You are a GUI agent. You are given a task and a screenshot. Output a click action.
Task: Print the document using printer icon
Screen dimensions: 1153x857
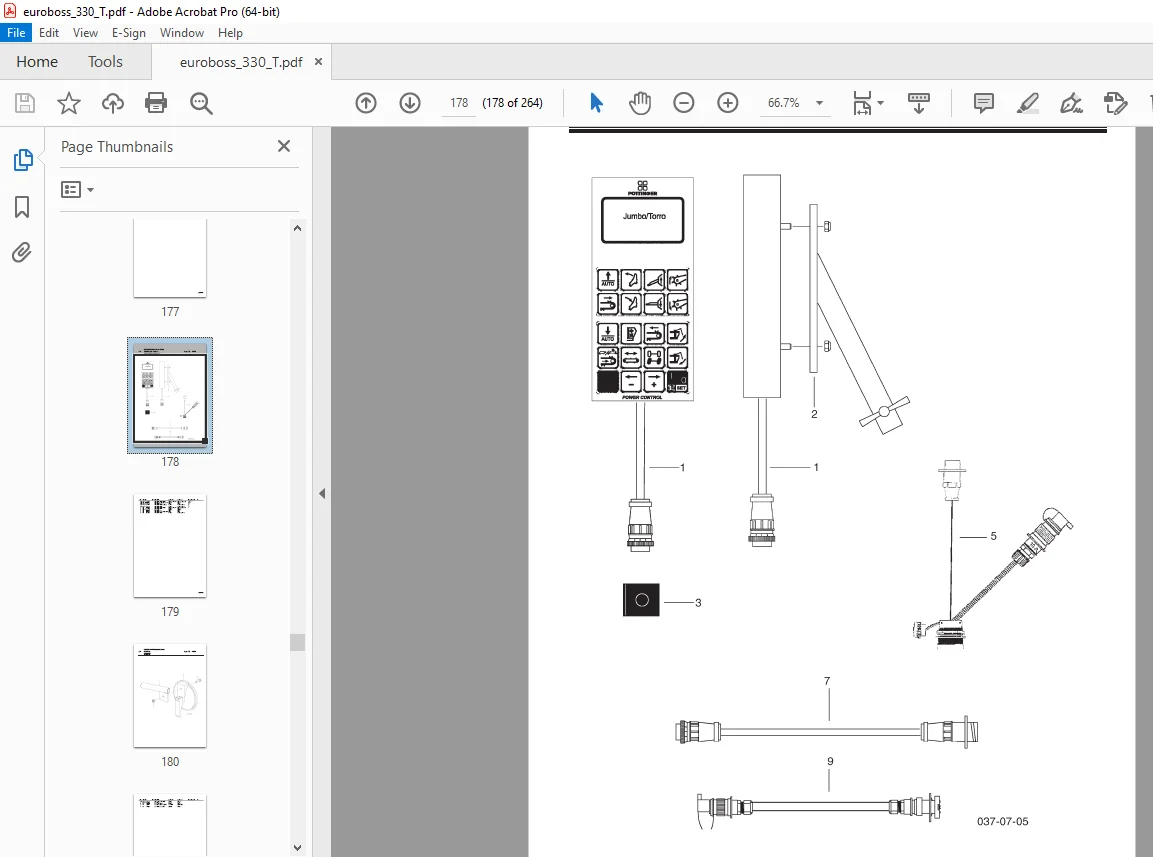point(156,103)
